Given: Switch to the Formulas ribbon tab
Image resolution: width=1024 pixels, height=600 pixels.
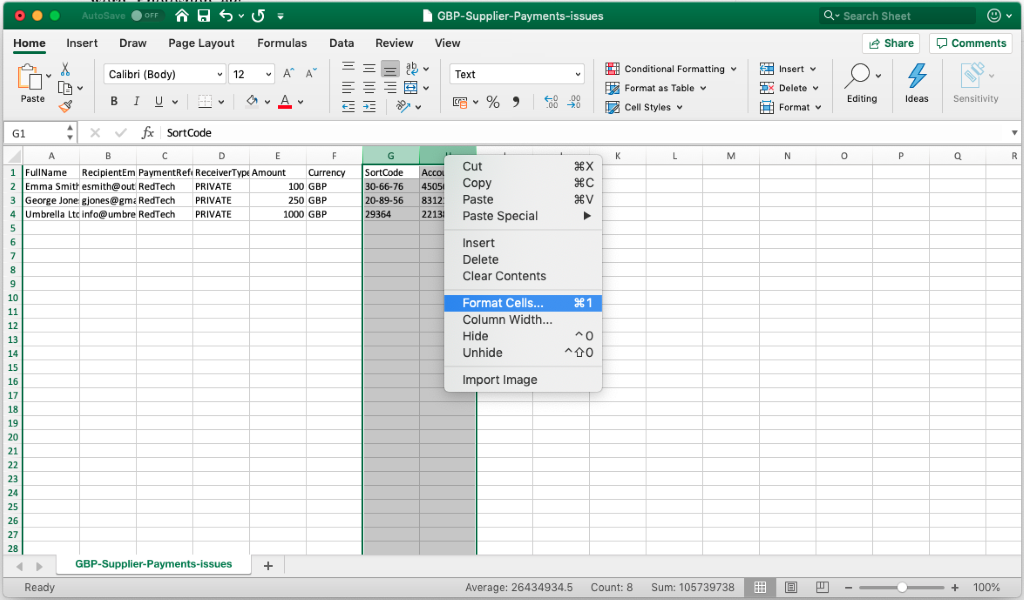Looking at the screenshot, I should point(281,43).
